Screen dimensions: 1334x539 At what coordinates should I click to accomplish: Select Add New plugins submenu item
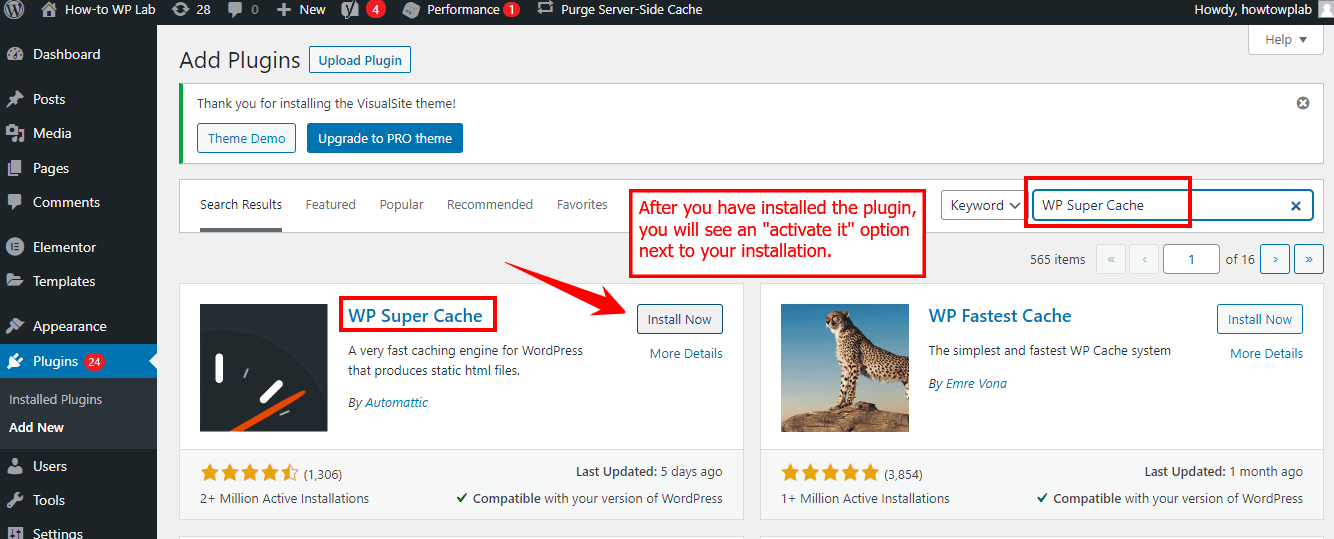point(37,427)
